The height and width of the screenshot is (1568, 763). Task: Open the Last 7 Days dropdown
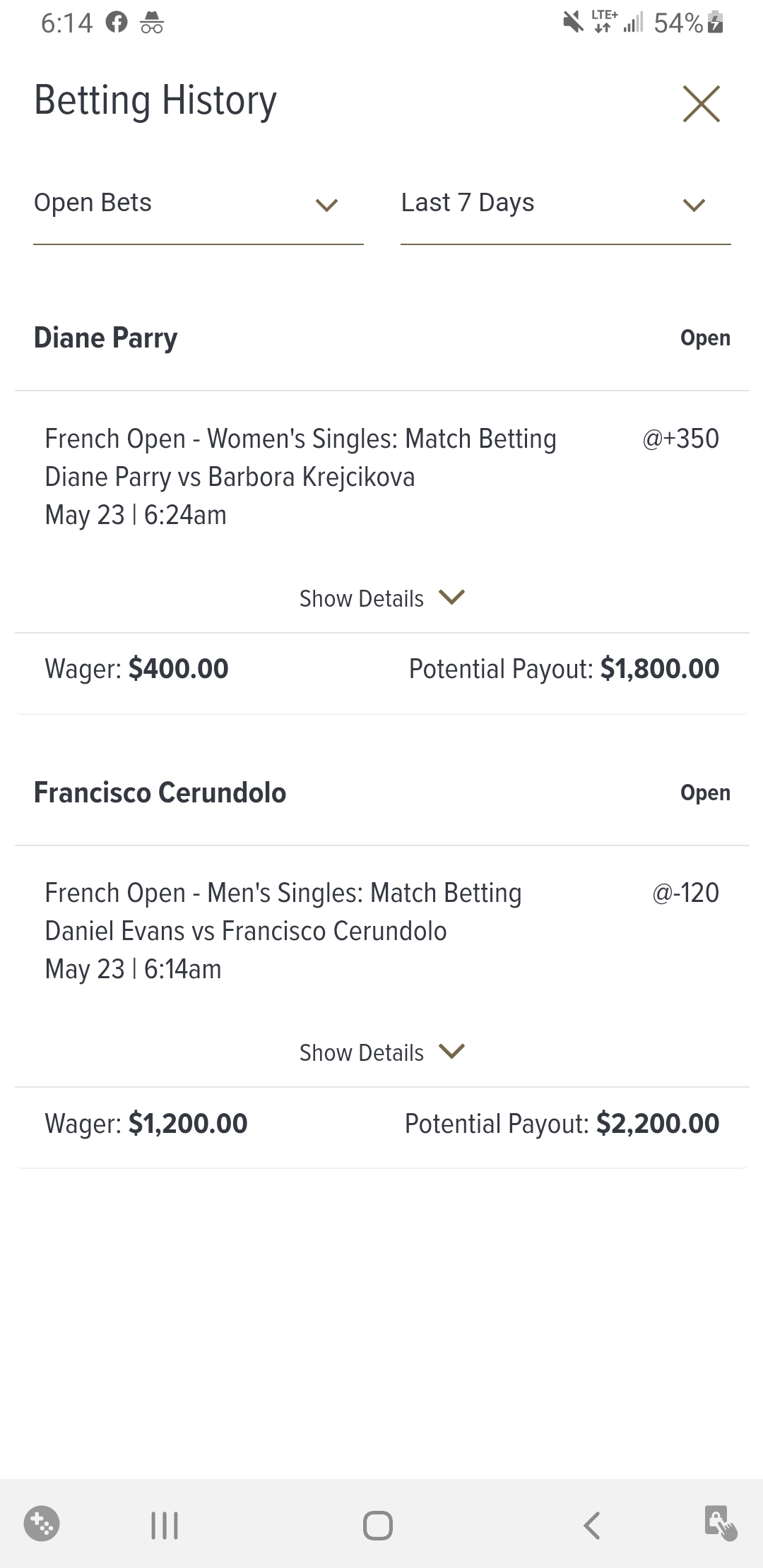(565, 204)
